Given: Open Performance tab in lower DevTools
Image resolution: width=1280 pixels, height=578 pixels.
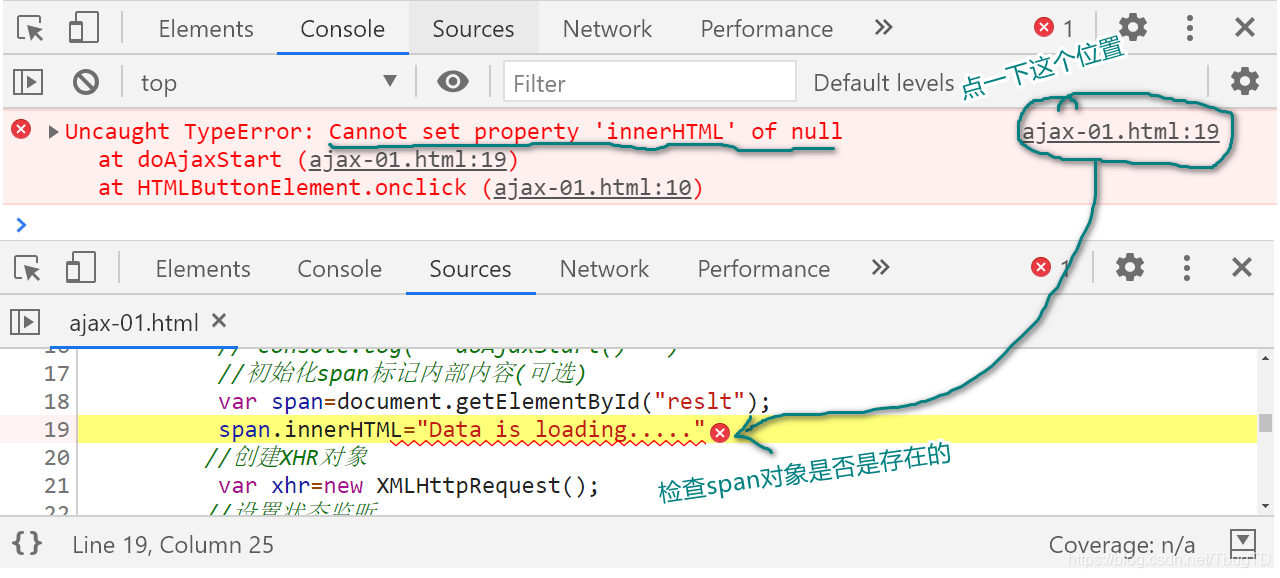Looking at the screenshot, I should (x=764, y=269).
